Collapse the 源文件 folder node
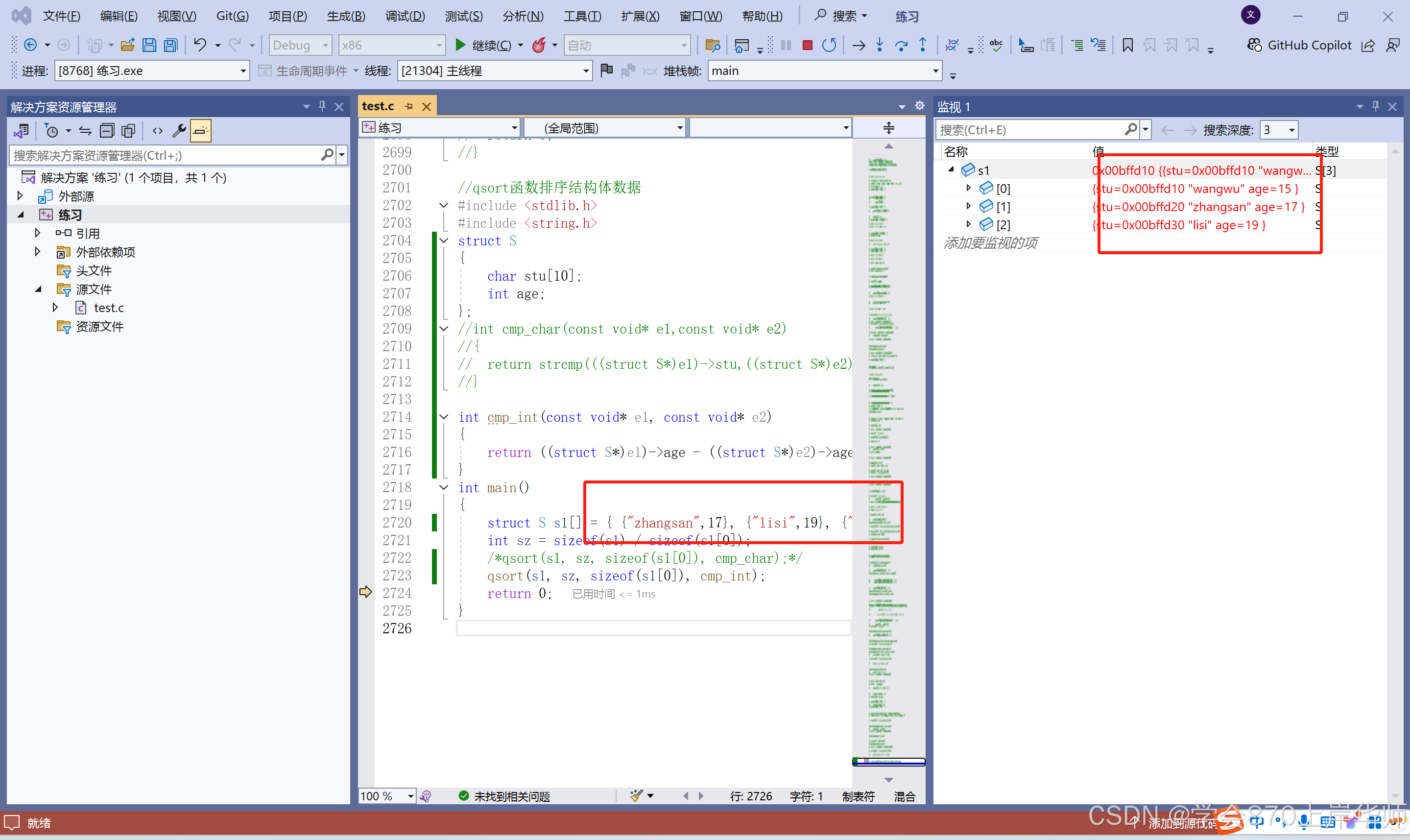Screen dimensions: 1410x840 click(38, 289)
